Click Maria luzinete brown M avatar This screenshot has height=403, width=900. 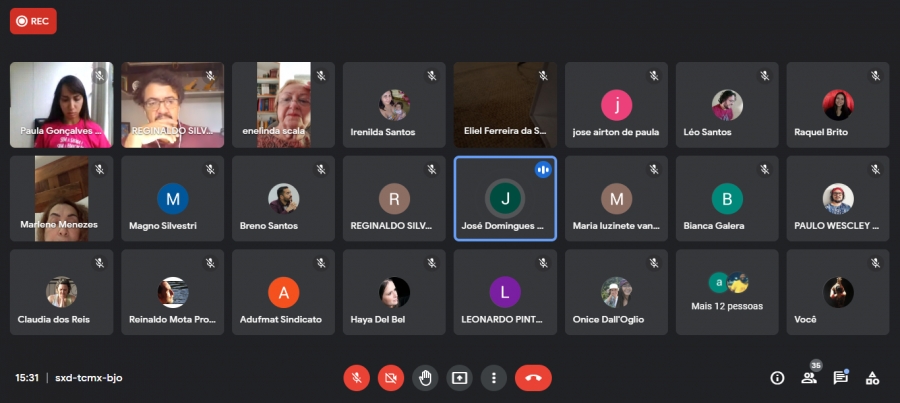pos(616,199)
